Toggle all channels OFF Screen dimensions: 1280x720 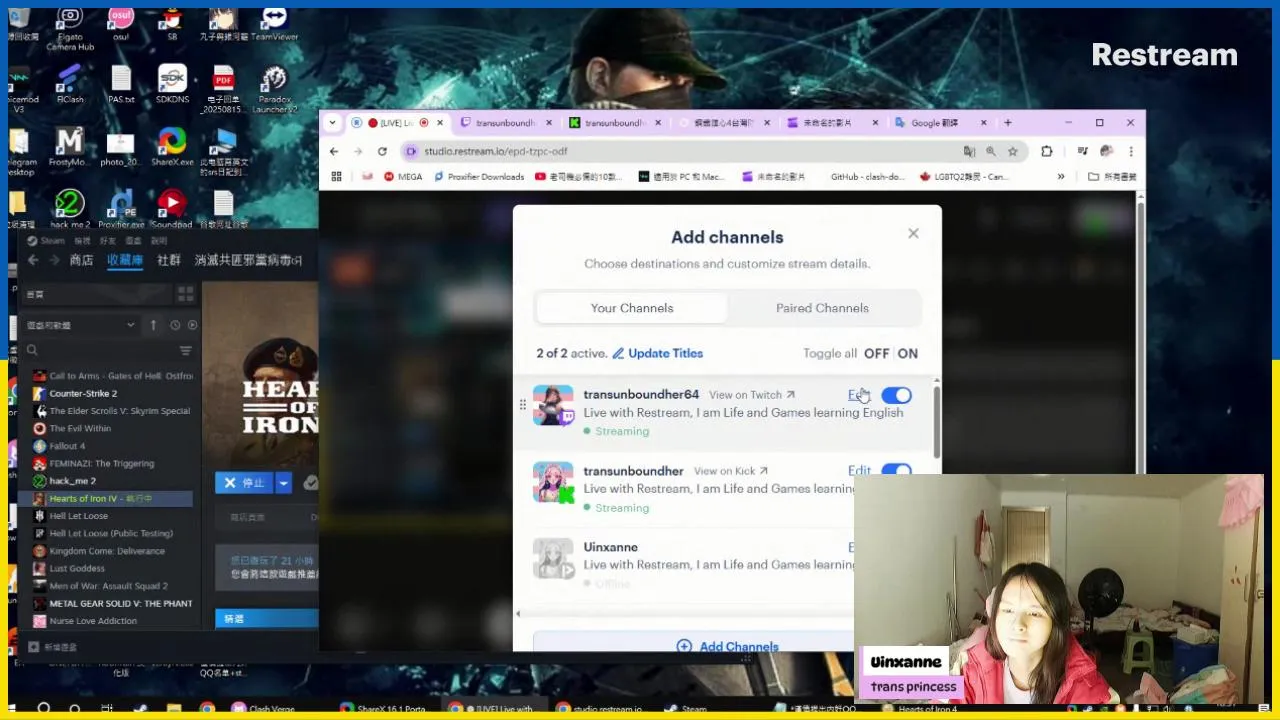876,353
